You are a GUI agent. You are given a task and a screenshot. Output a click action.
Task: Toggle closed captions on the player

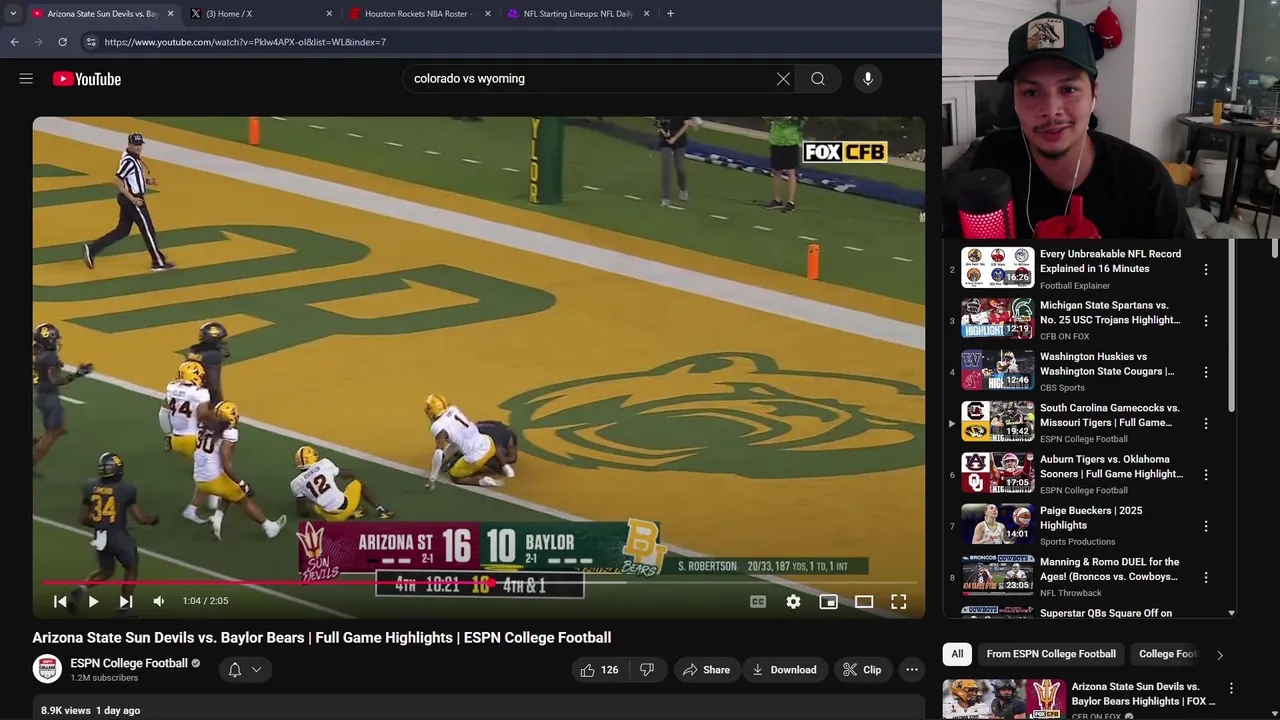758,601
